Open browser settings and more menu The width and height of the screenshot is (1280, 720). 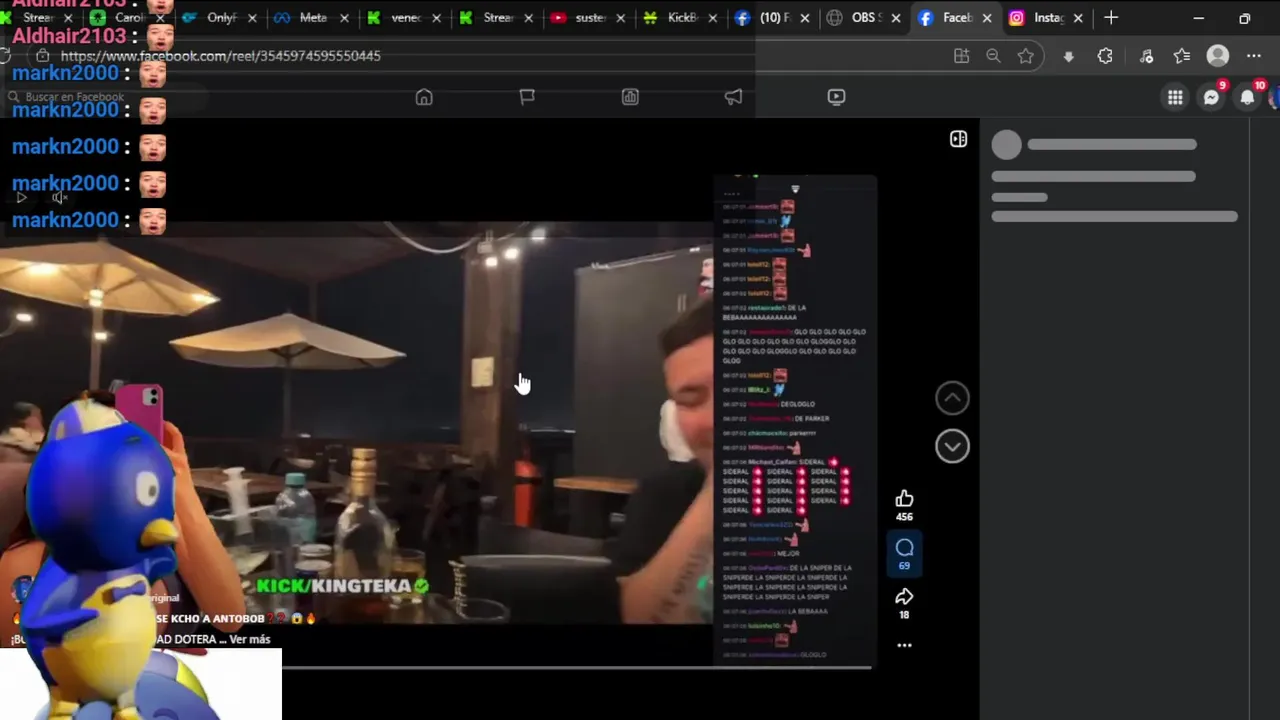[x=1254, y=56]
